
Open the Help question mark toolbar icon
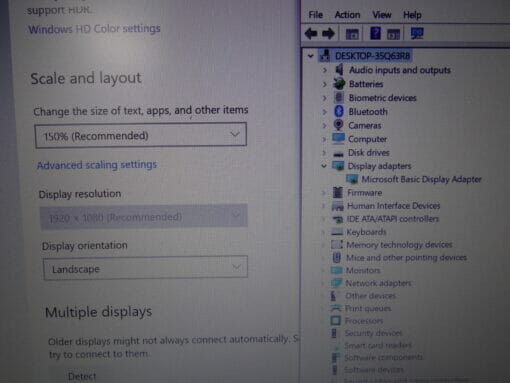[x=375, y=33]
